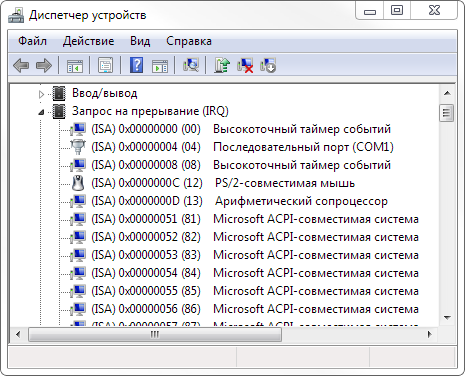Screen dimensions: 465x376
Task: Click the Disable device icon with down arrow
Action: 268,65
